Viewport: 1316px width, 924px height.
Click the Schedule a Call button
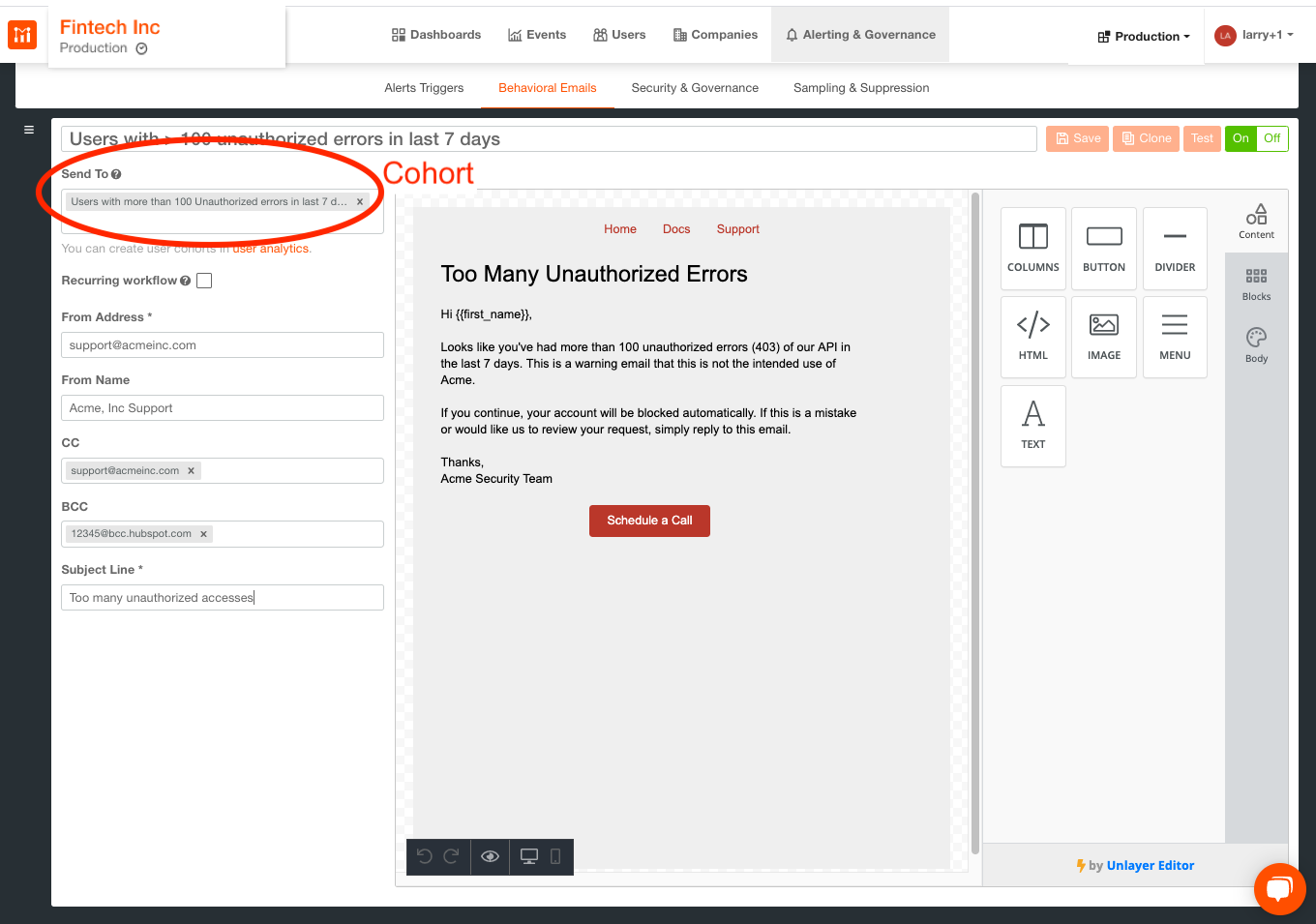(x=649, y=521)
